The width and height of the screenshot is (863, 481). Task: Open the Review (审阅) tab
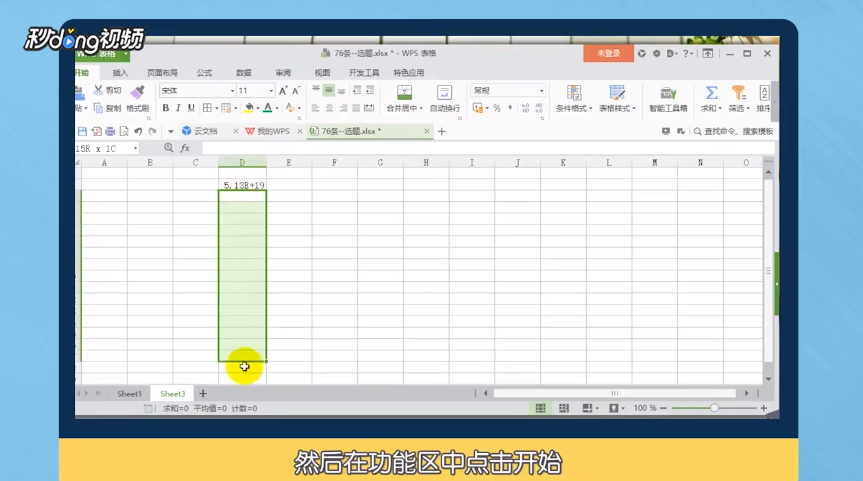283,73
